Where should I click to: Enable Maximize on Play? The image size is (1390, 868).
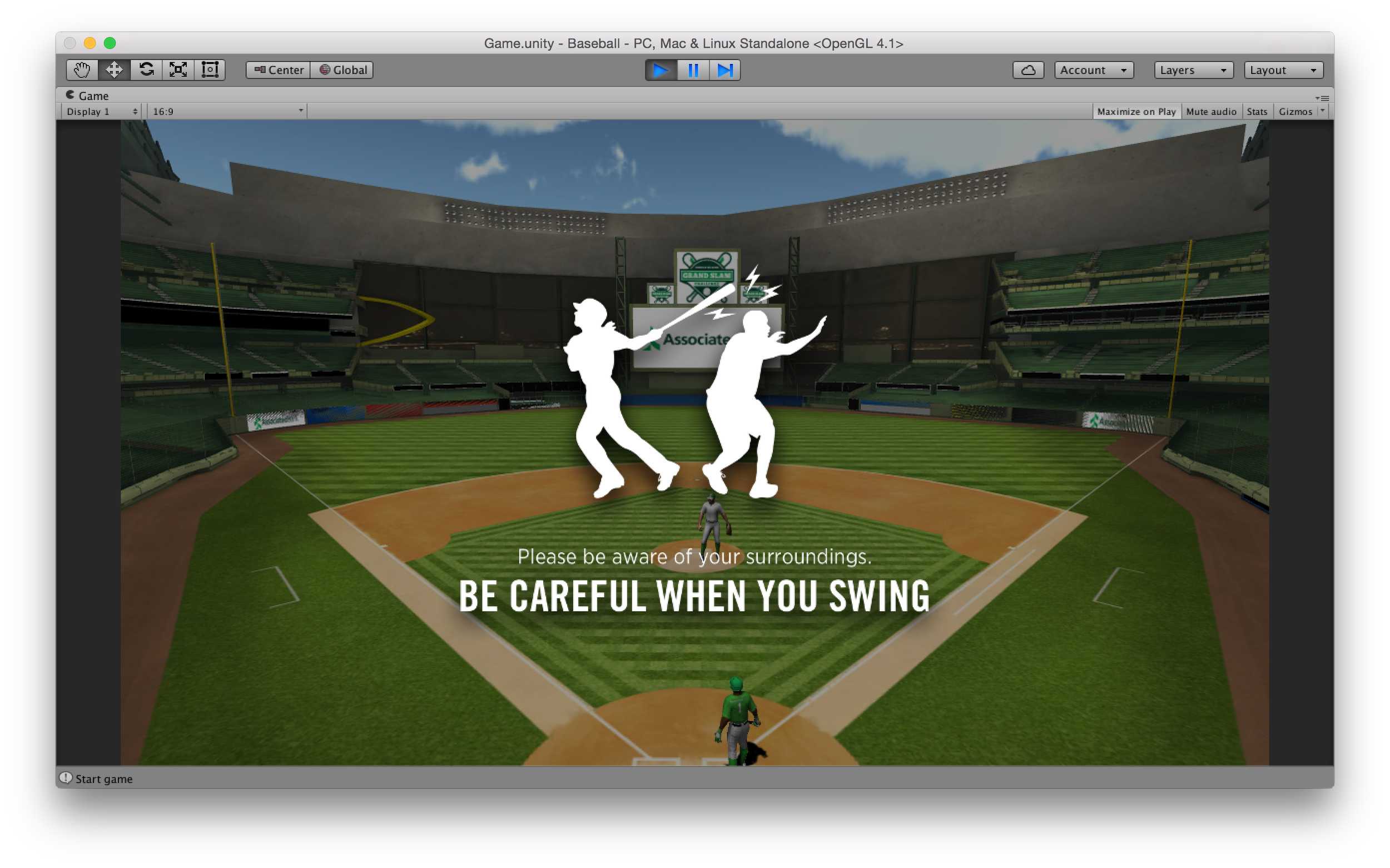(x=1136, y=111)
